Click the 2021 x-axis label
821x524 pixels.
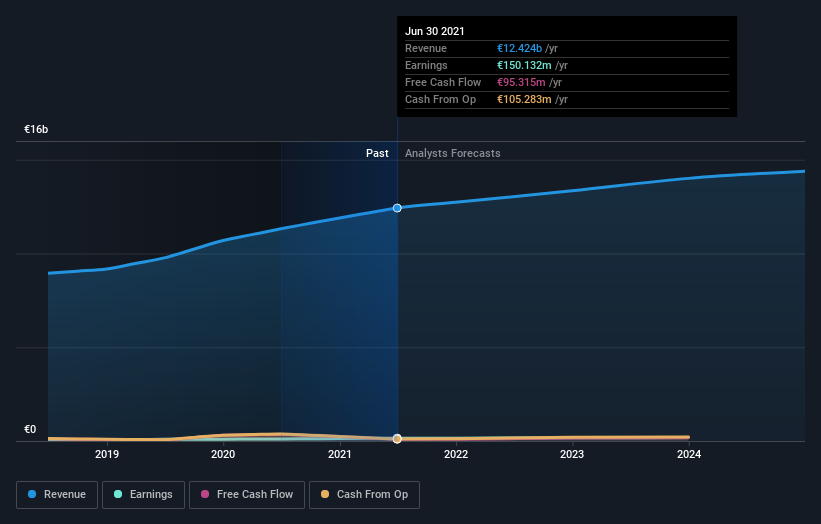(340, 454)
